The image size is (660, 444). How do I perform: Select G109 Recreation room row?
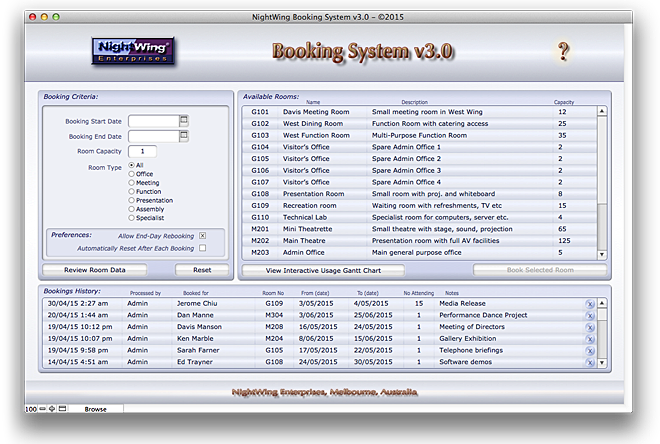tap(420, 206)
